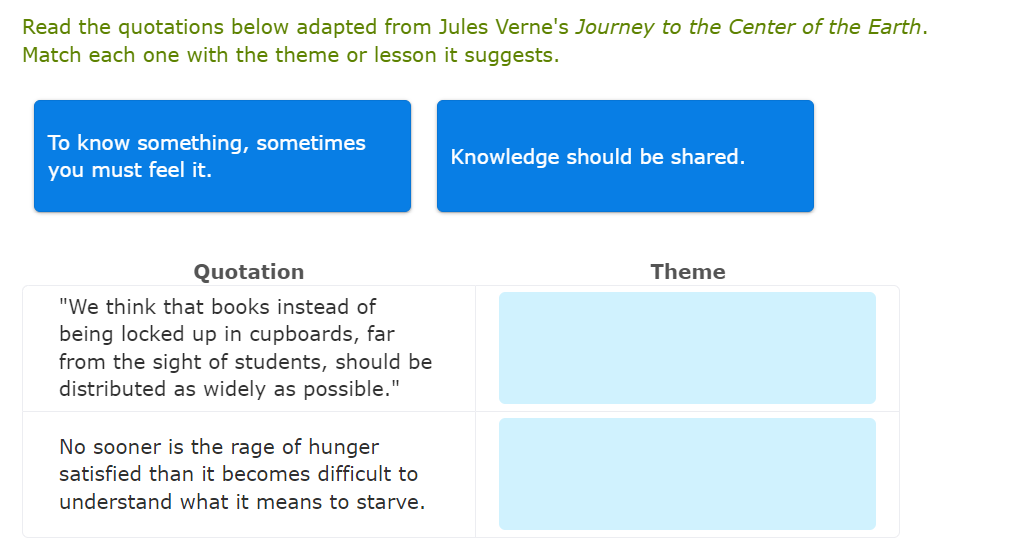Click the line 'satisfied than it becomes difficult to'
1010x556 pixels.
(x=238, y=474)
